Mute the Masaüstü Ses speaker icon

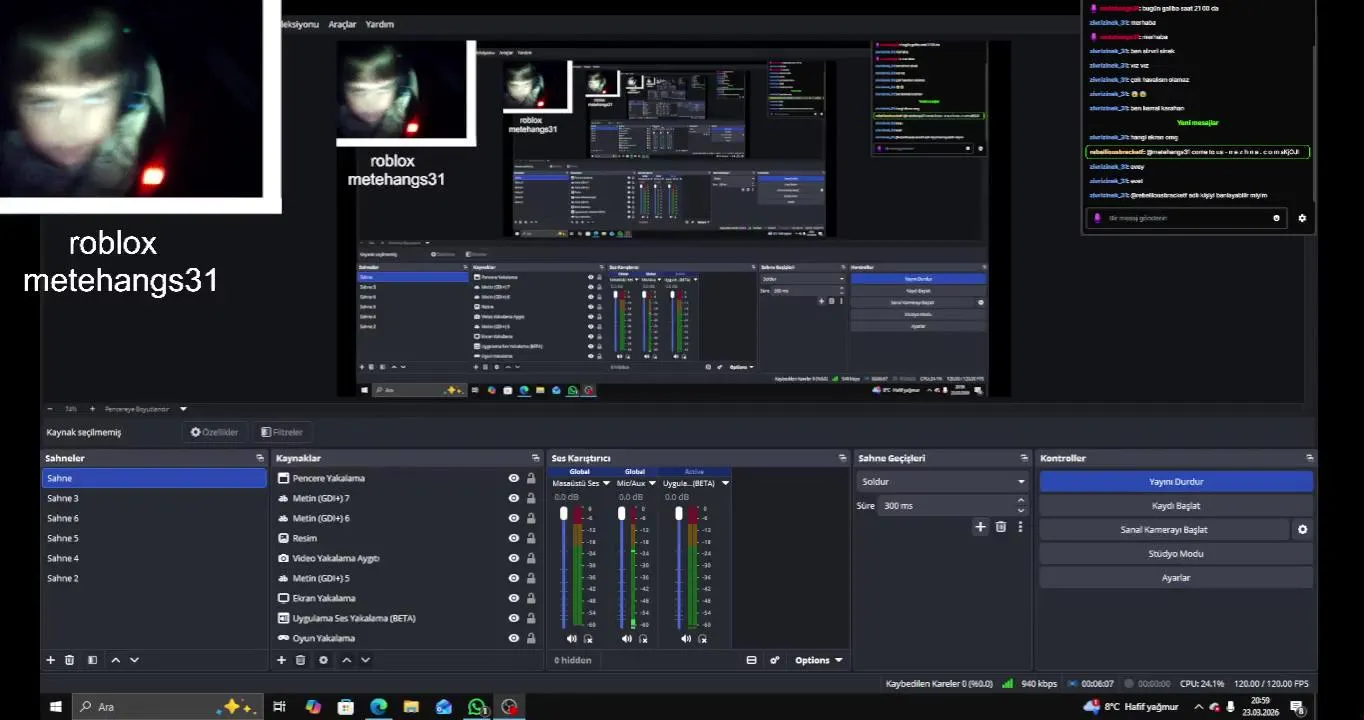coord(572,638)
